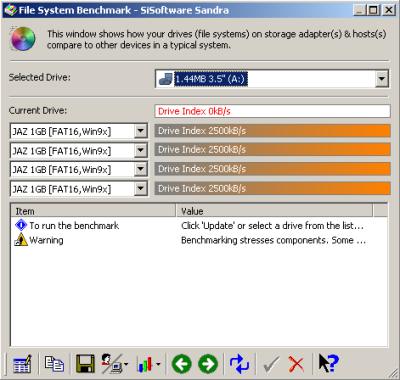Go to next module with green forward arrow

coord(208,364)
